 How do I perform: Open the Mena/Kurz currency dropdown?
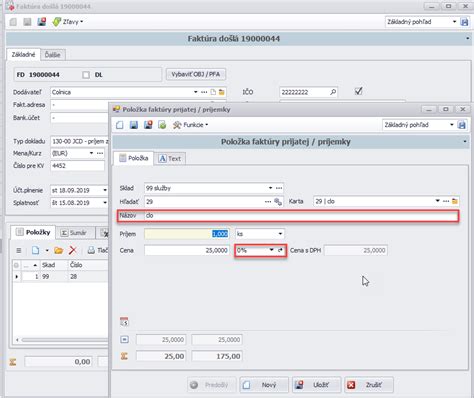91,153
